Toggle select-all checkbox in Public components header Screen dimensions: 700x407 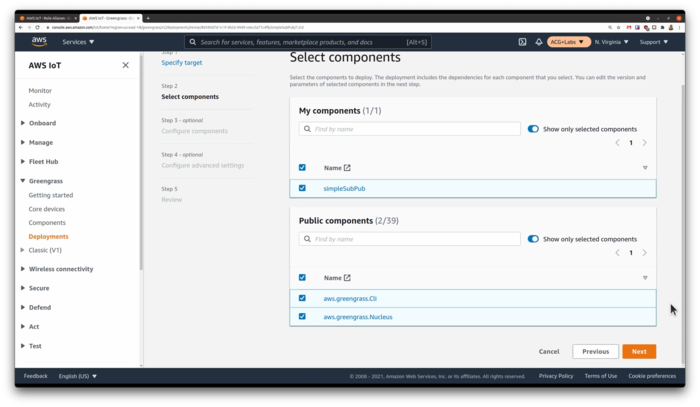[x=302, y=277]
